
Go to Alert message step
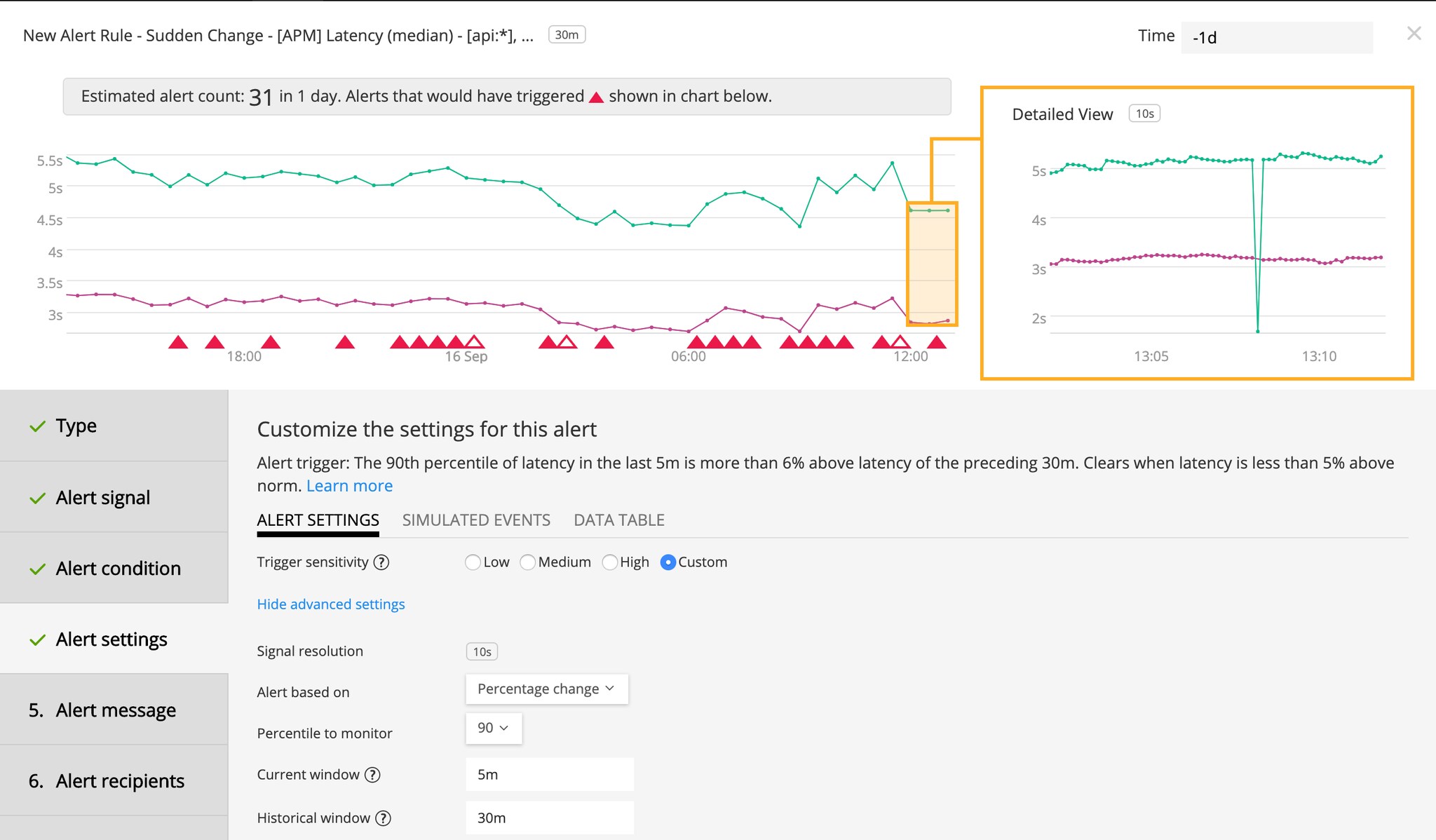click(x=115, y=710)
